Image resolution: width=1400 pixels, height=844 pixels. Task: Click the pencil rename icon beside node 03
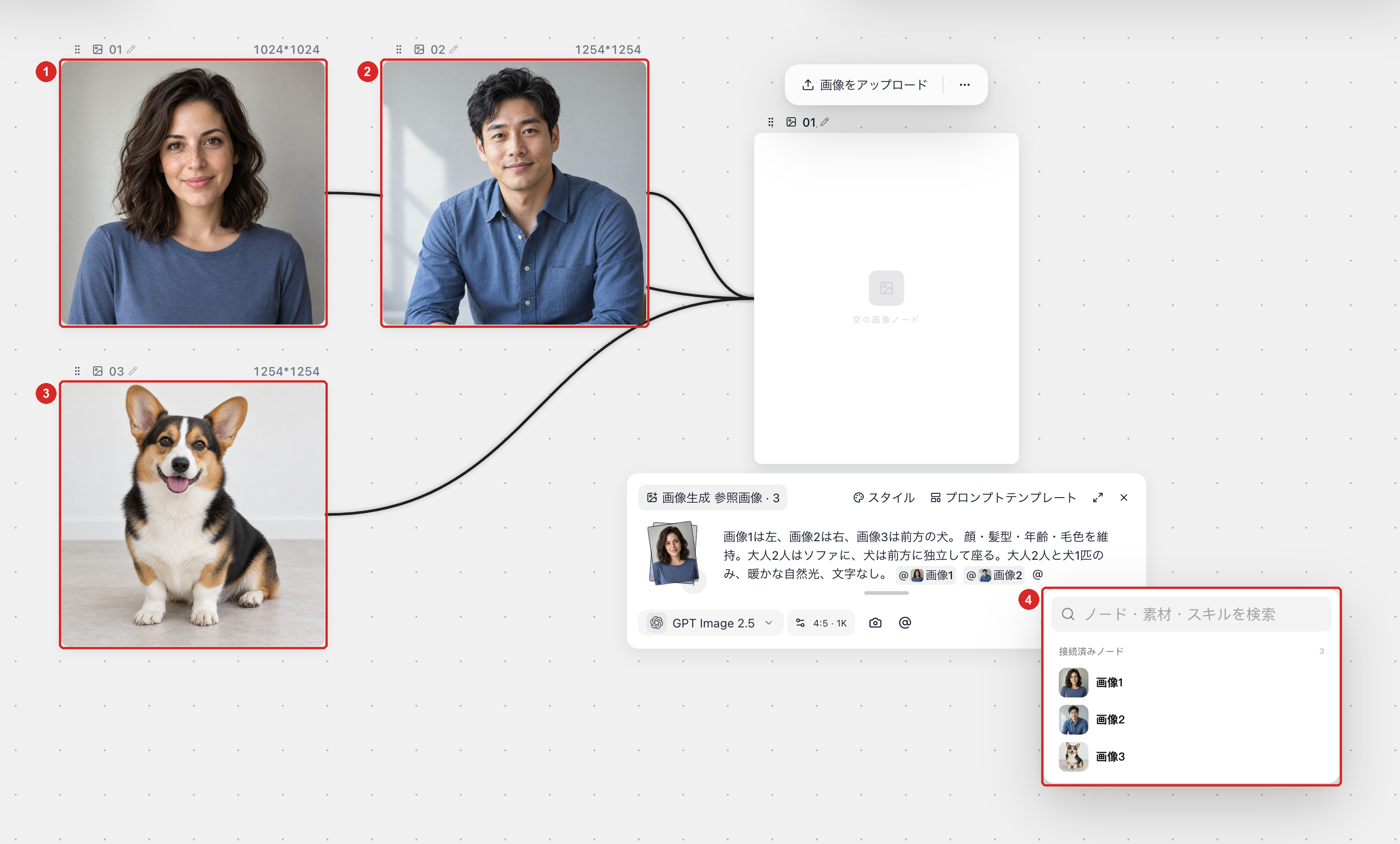133,371
